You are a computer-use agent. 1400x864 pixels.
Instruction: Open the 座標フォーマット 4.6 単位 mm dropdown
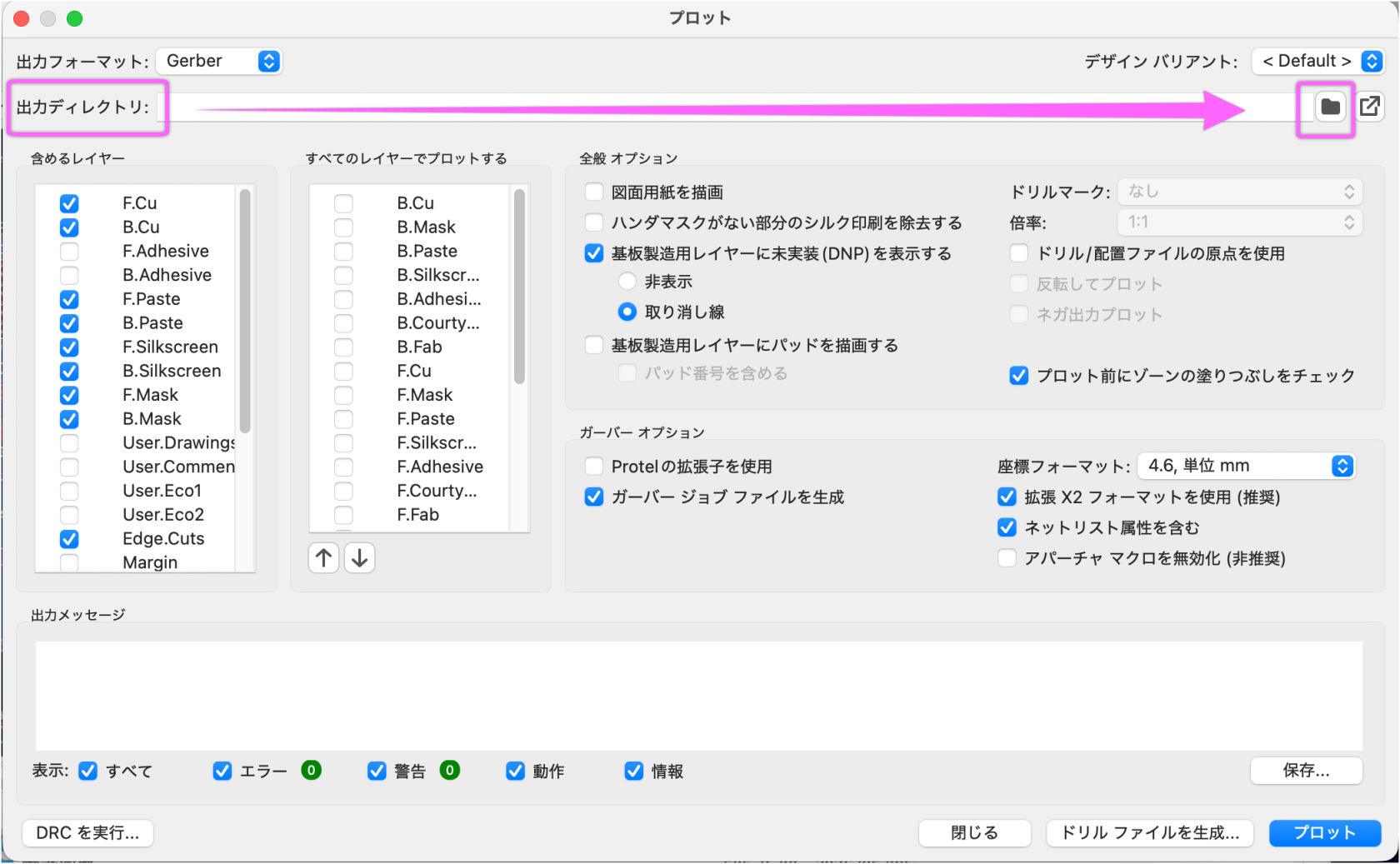tap(1246, 466)
